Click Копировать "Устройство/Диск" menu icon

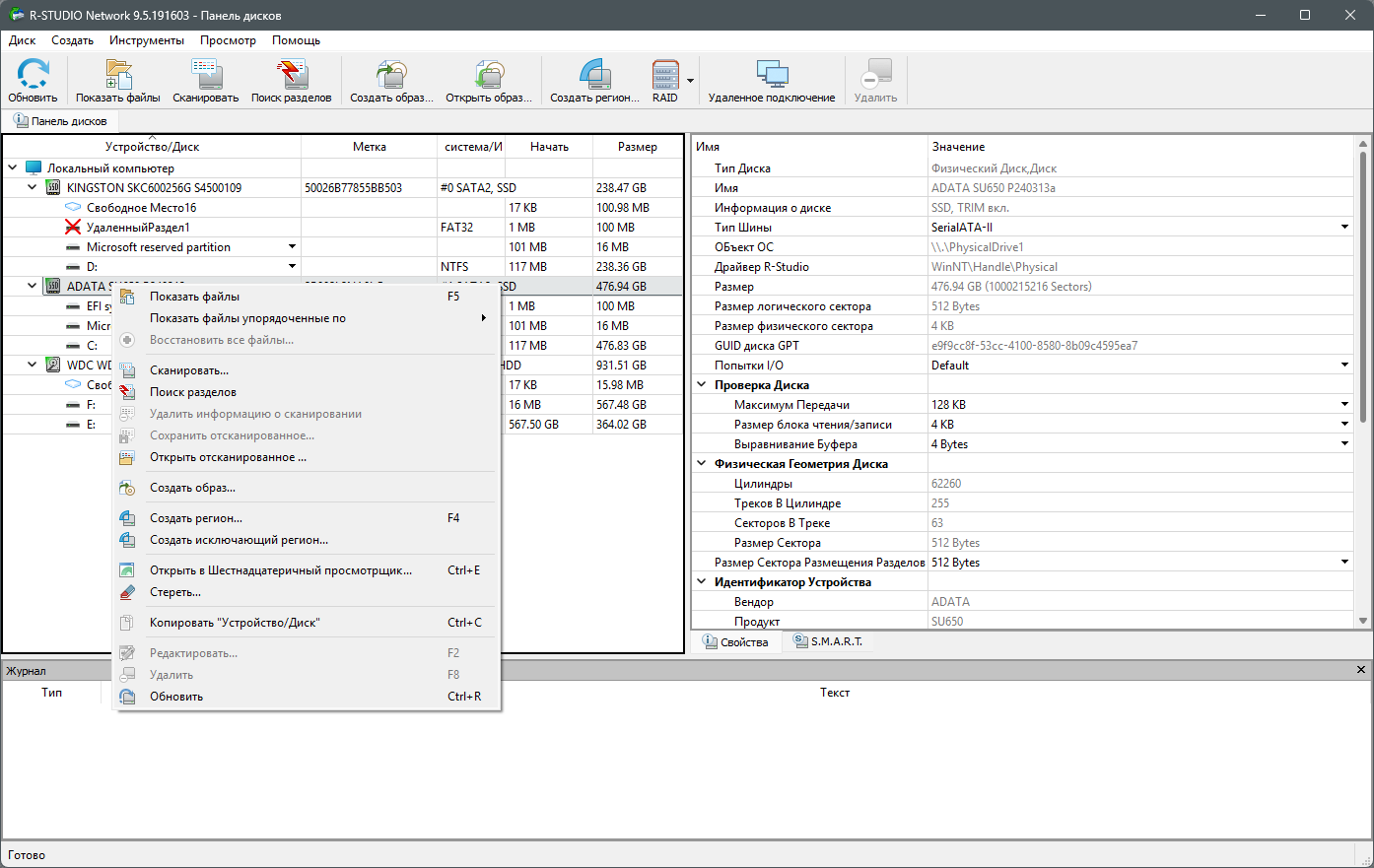point(127,623)
